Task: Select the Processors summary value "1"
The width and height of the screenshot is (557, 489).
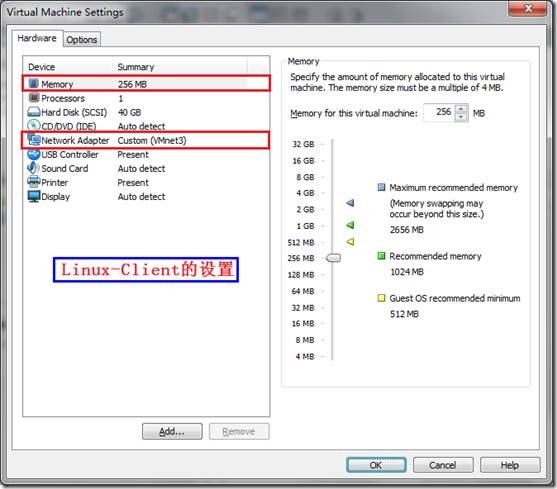Action: 121,98
